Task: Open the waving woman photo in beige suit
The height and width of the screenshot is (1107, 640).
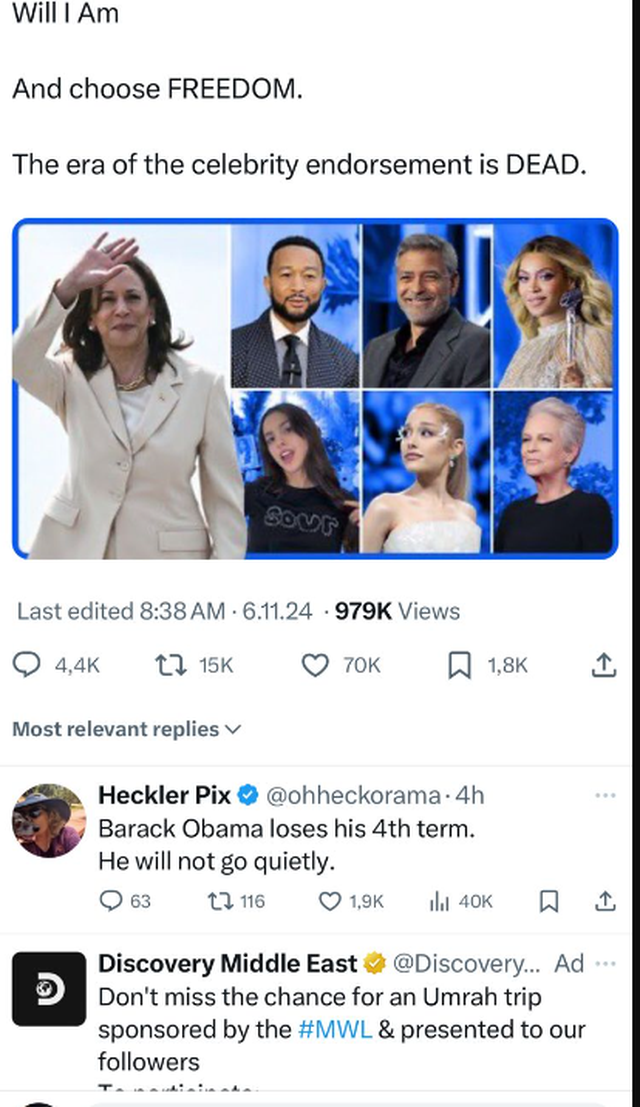Action: tap(124, 388)
